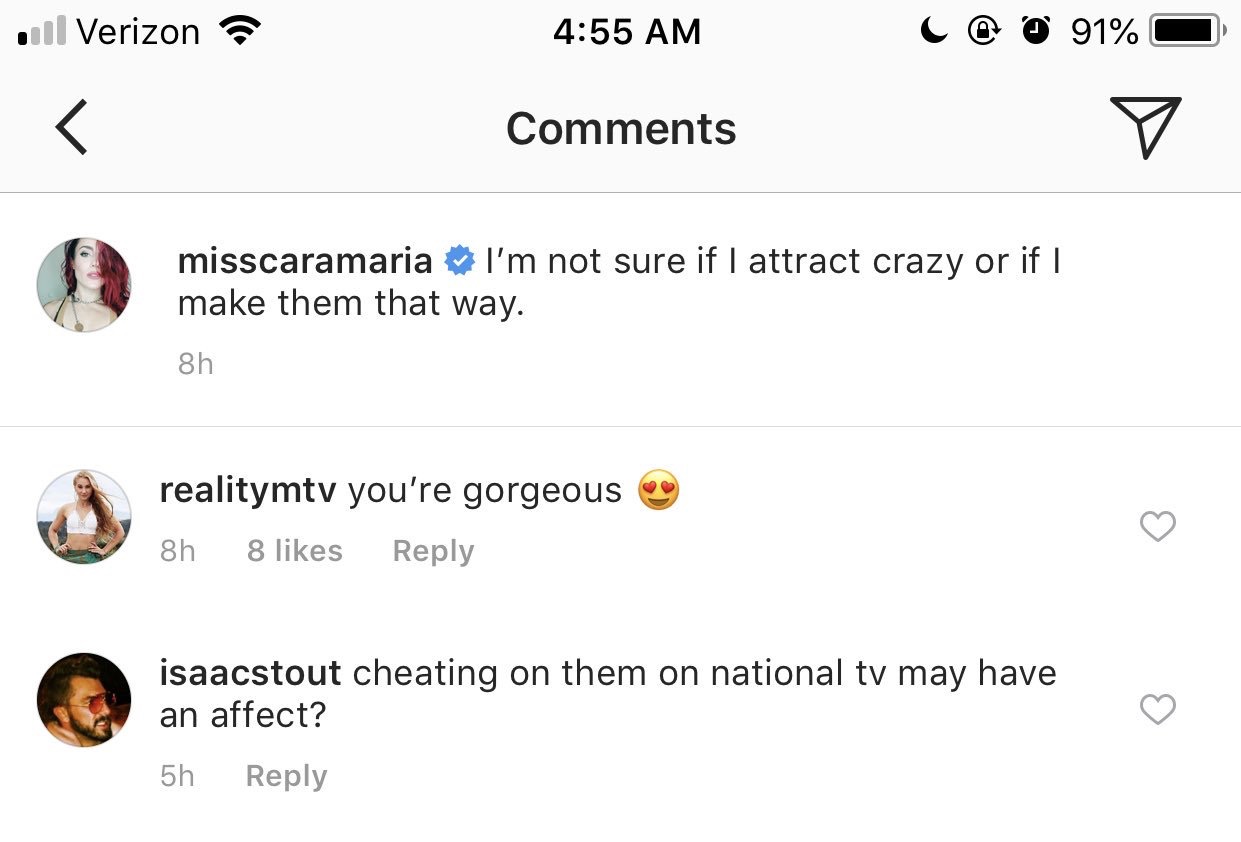This screenshot has height=842, width=1241.
Task: Open misscaramaria's profile picture
Action: pyautogui.click(x=84, y=285)
